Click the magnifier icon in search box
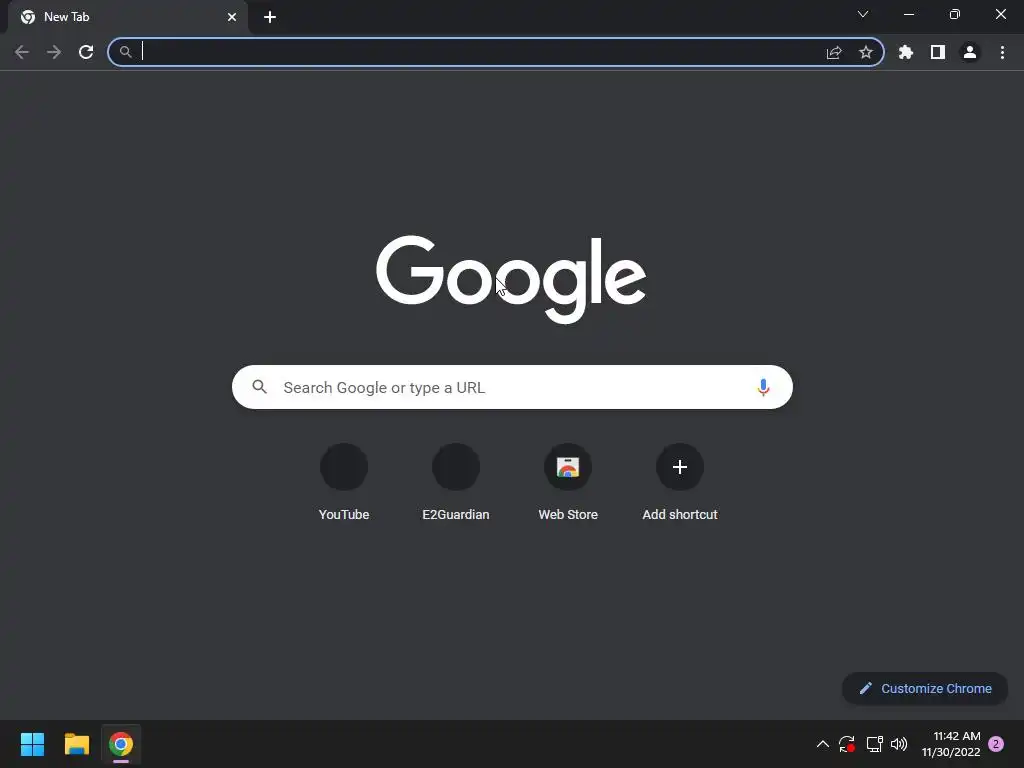 point(260,387)
